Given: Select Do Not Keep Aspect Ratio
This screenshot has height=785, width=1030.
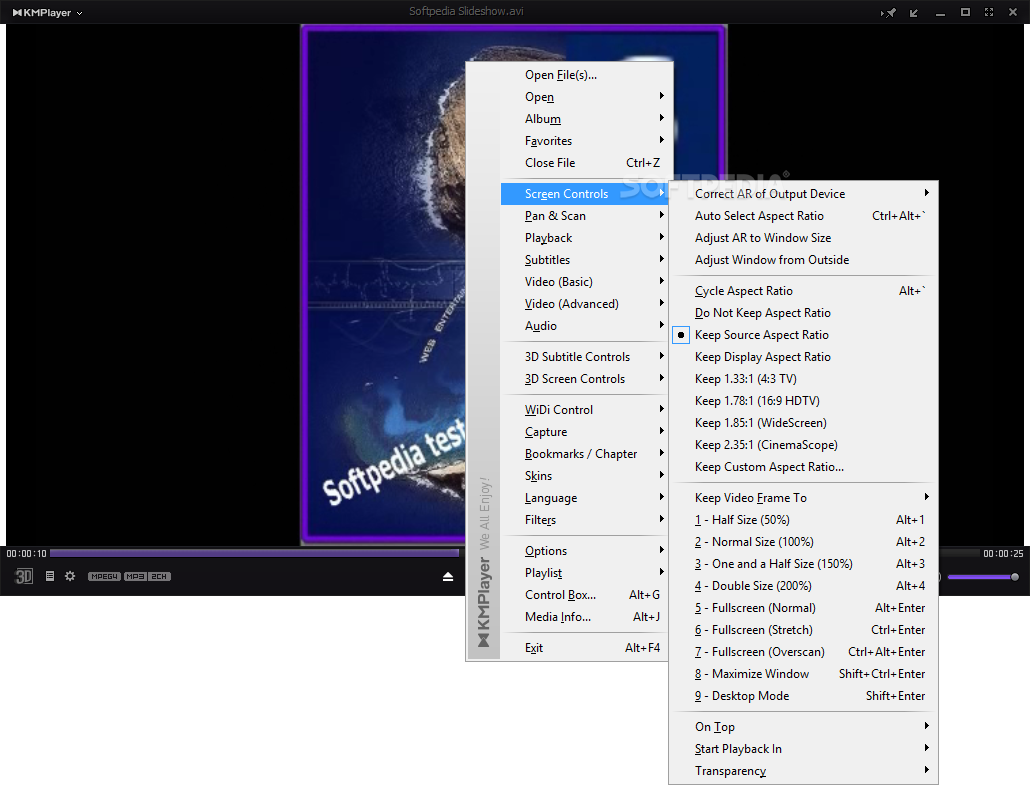Looking at the screenshot, I should pos(803,313).
